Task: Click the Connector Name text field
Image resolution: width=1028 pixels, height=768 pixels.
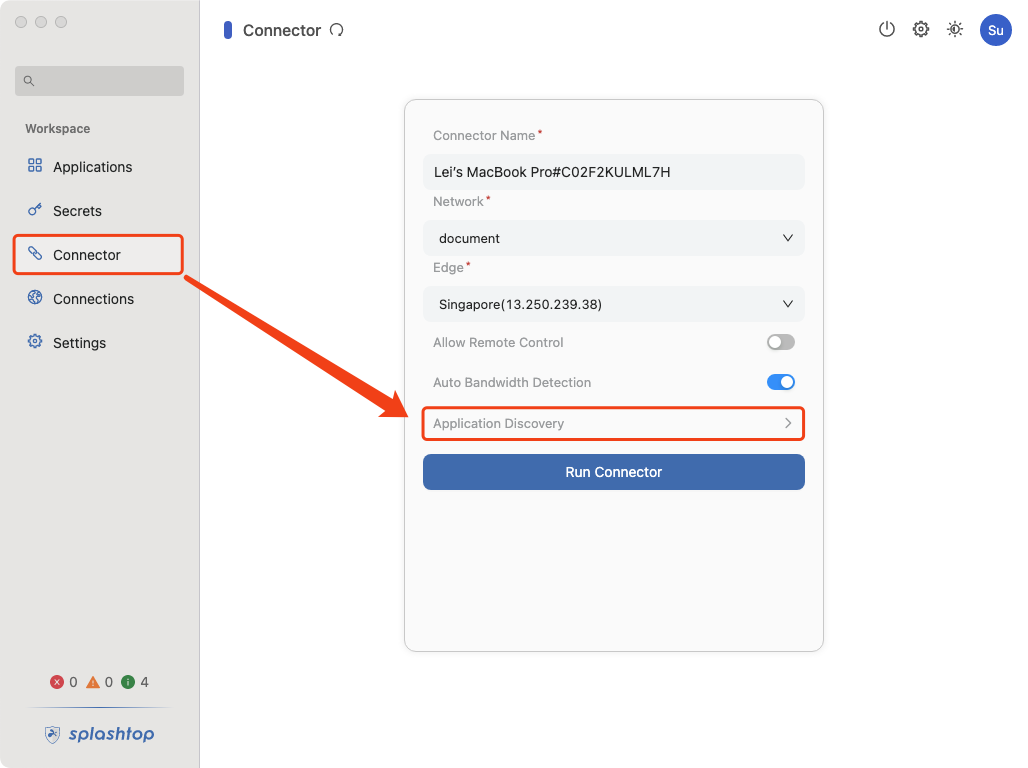Action: (613, 172)
